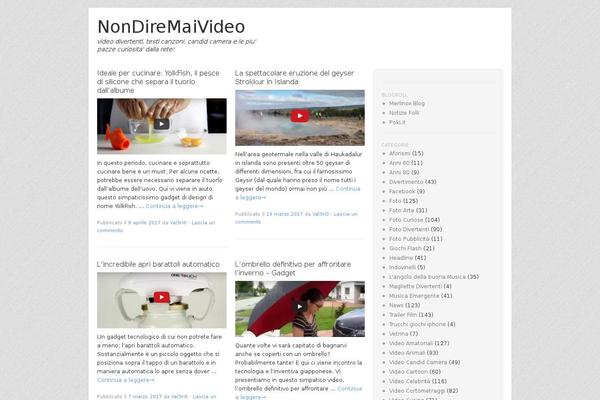Play the umbrella gadget video
600x400 pixels.
pyautogui.click(x=300, y=306)
